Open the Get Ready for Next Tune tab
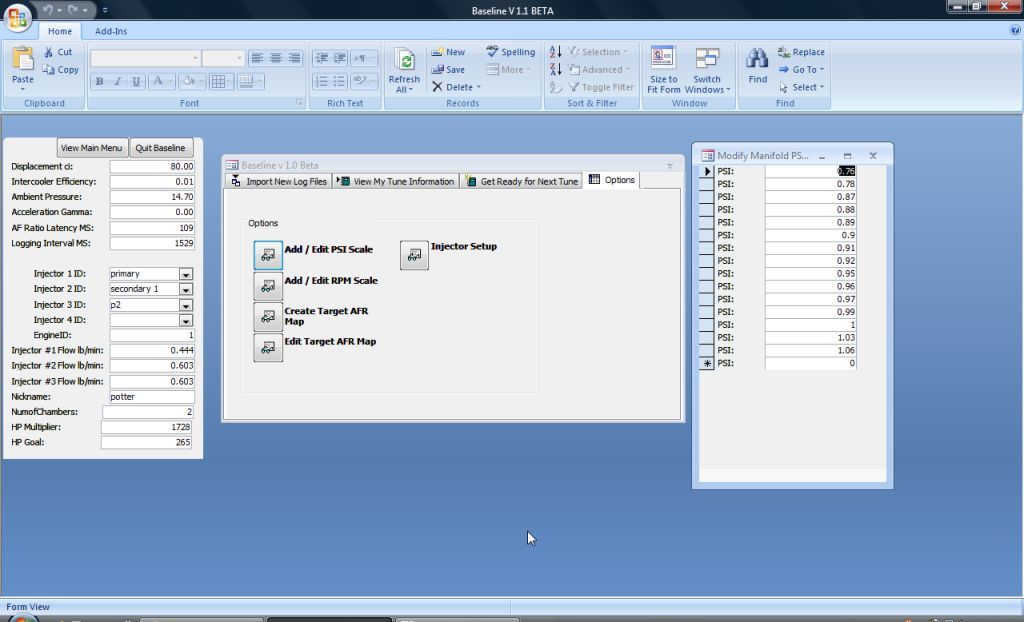The height and width of the screenshot is (622, 1024). coord(522,181)
